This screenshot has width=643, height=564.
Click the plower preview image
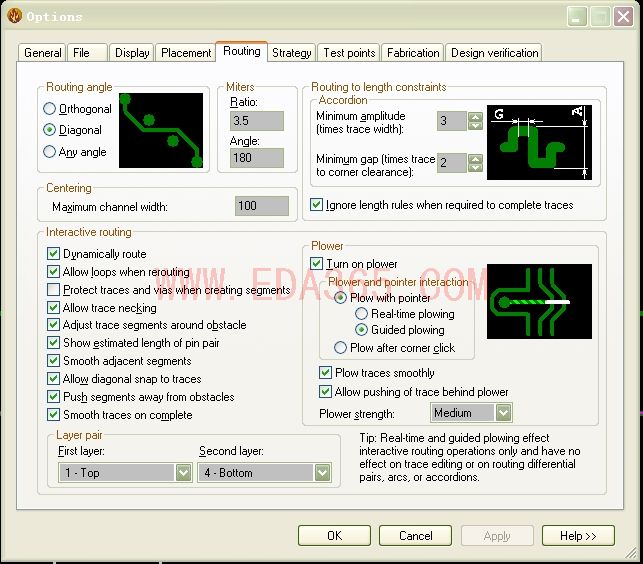pos(539,301)
